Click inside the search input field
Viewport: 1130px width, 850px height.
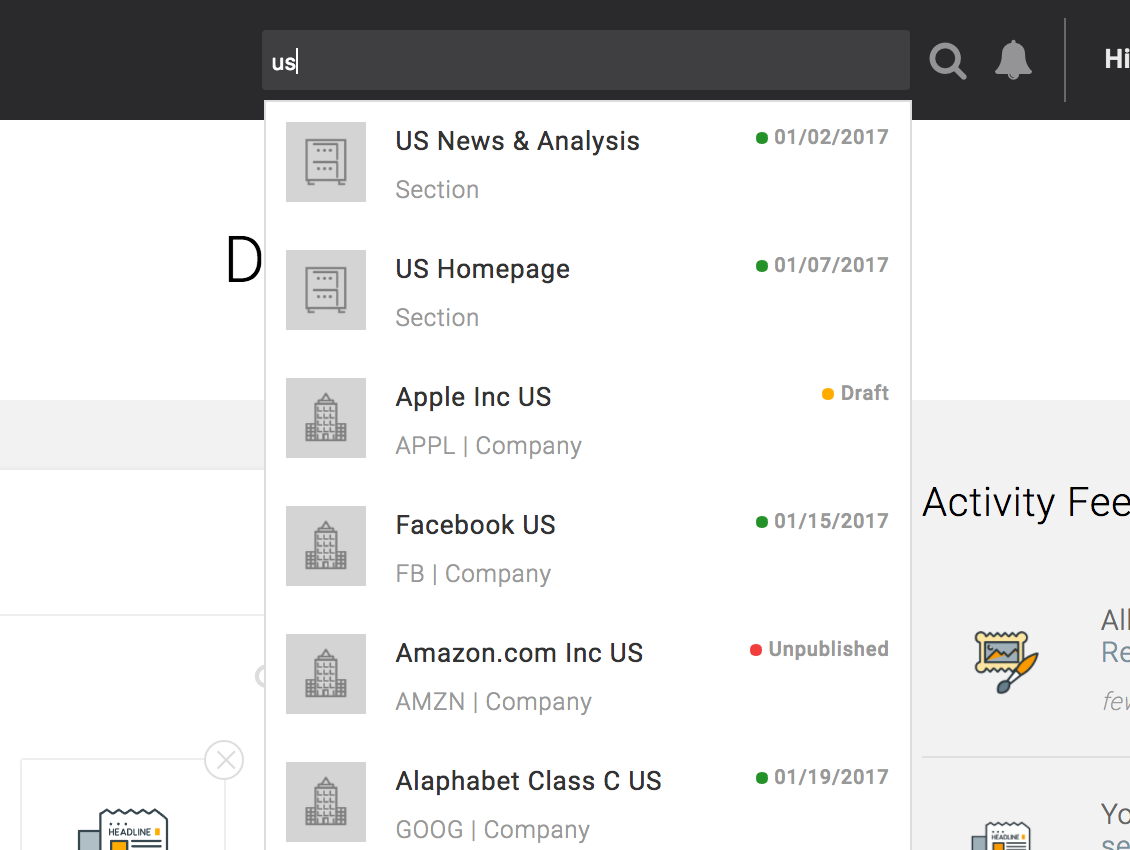[586, 60]
